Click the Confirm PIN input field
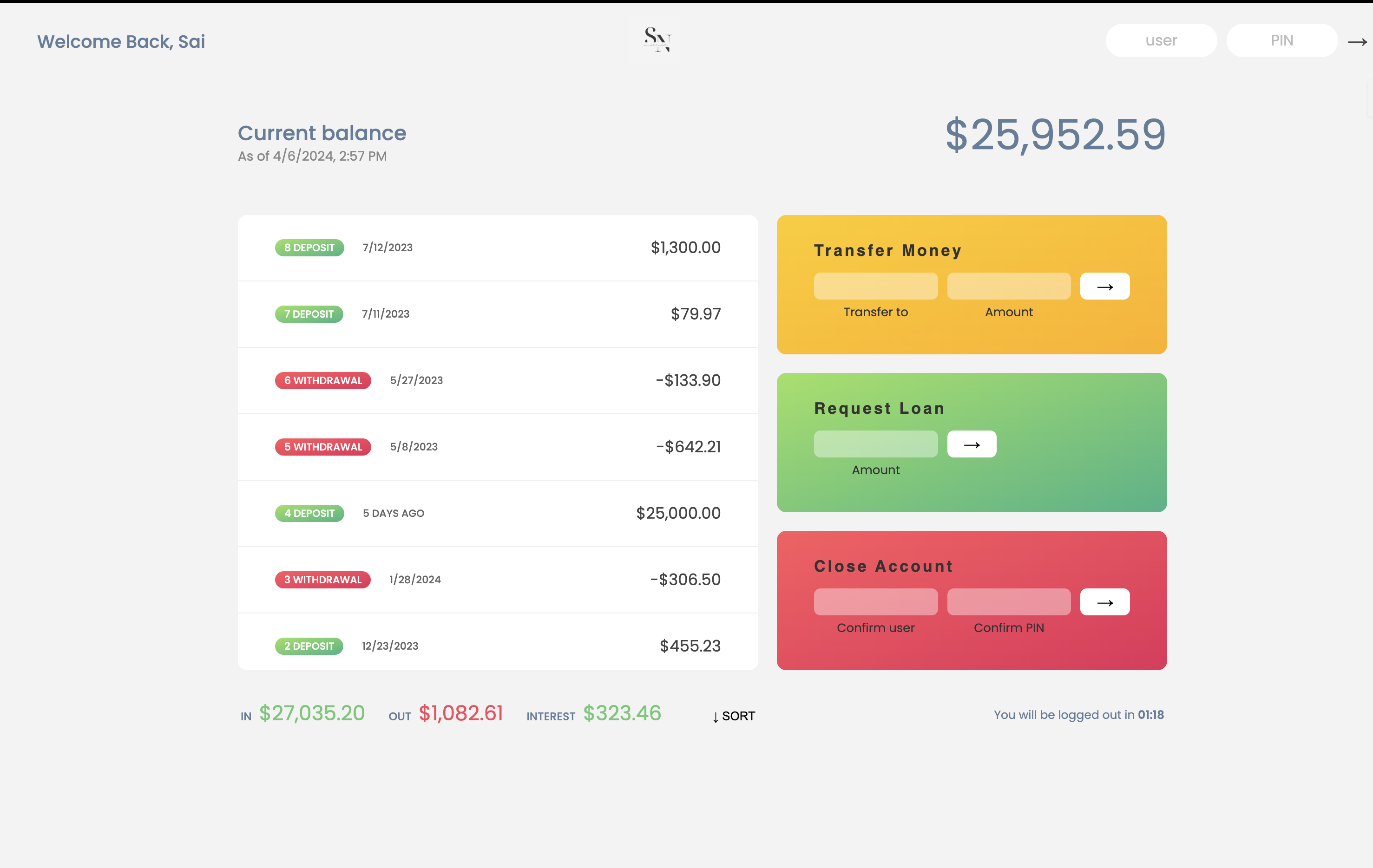Image resolution: width=1373 pixels, height=868 pixels. [x=1009, y=602]
